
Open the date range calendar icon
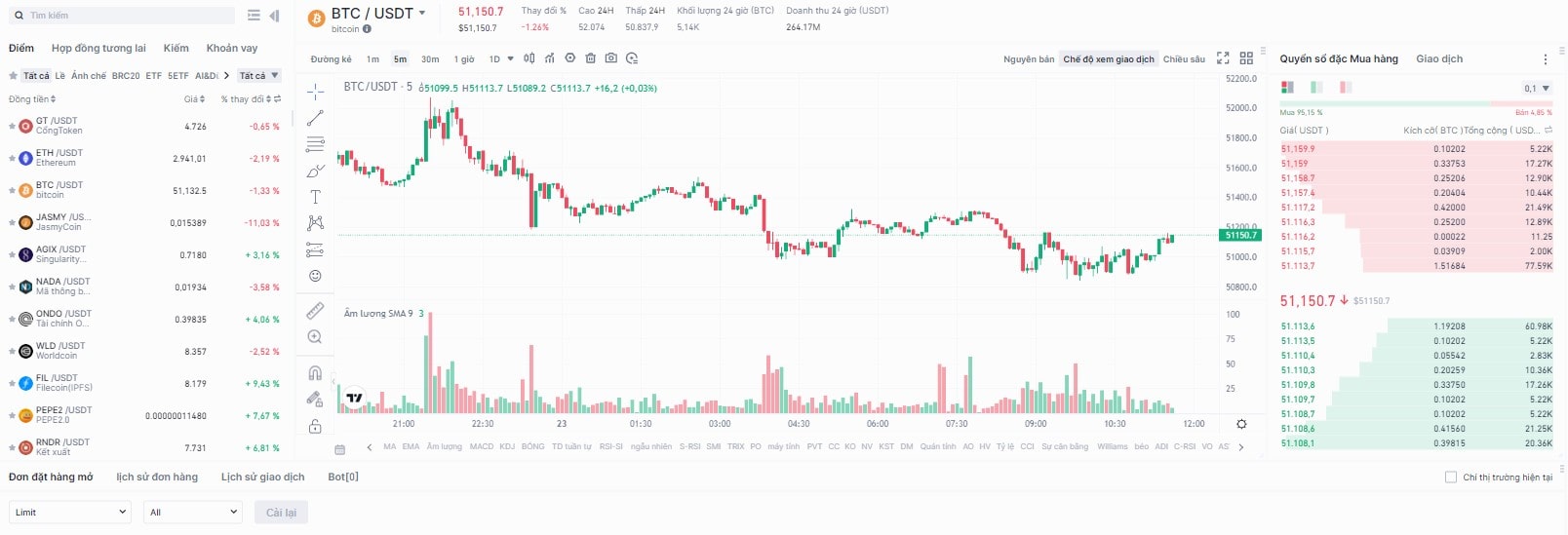(x=339, y=448)
